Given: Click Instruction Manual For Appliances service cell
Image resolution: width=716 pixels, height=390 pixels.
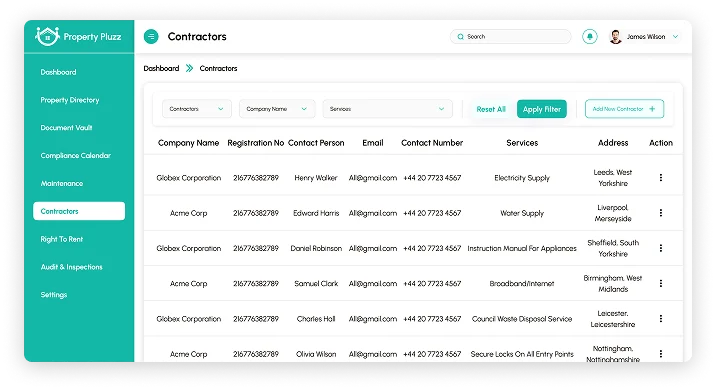Looking at the screenshot, I should 522,248.
